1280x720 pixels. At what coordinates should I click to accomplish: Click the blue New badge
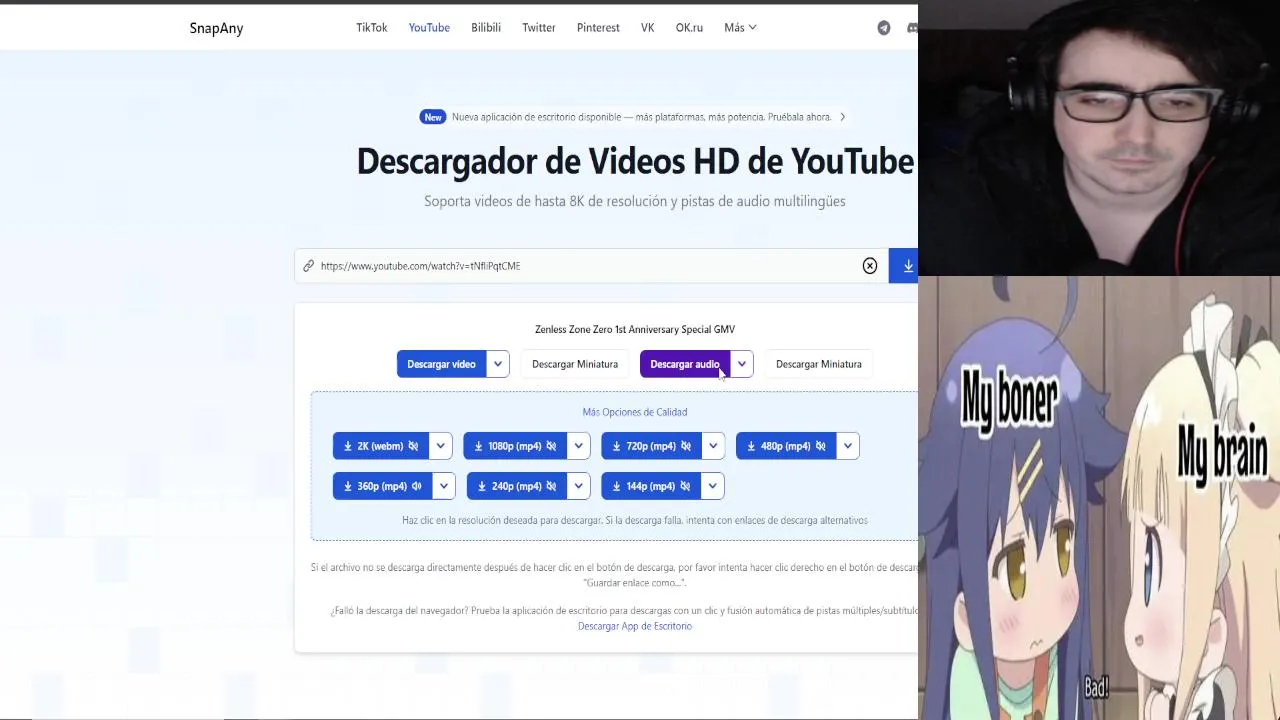433,117
